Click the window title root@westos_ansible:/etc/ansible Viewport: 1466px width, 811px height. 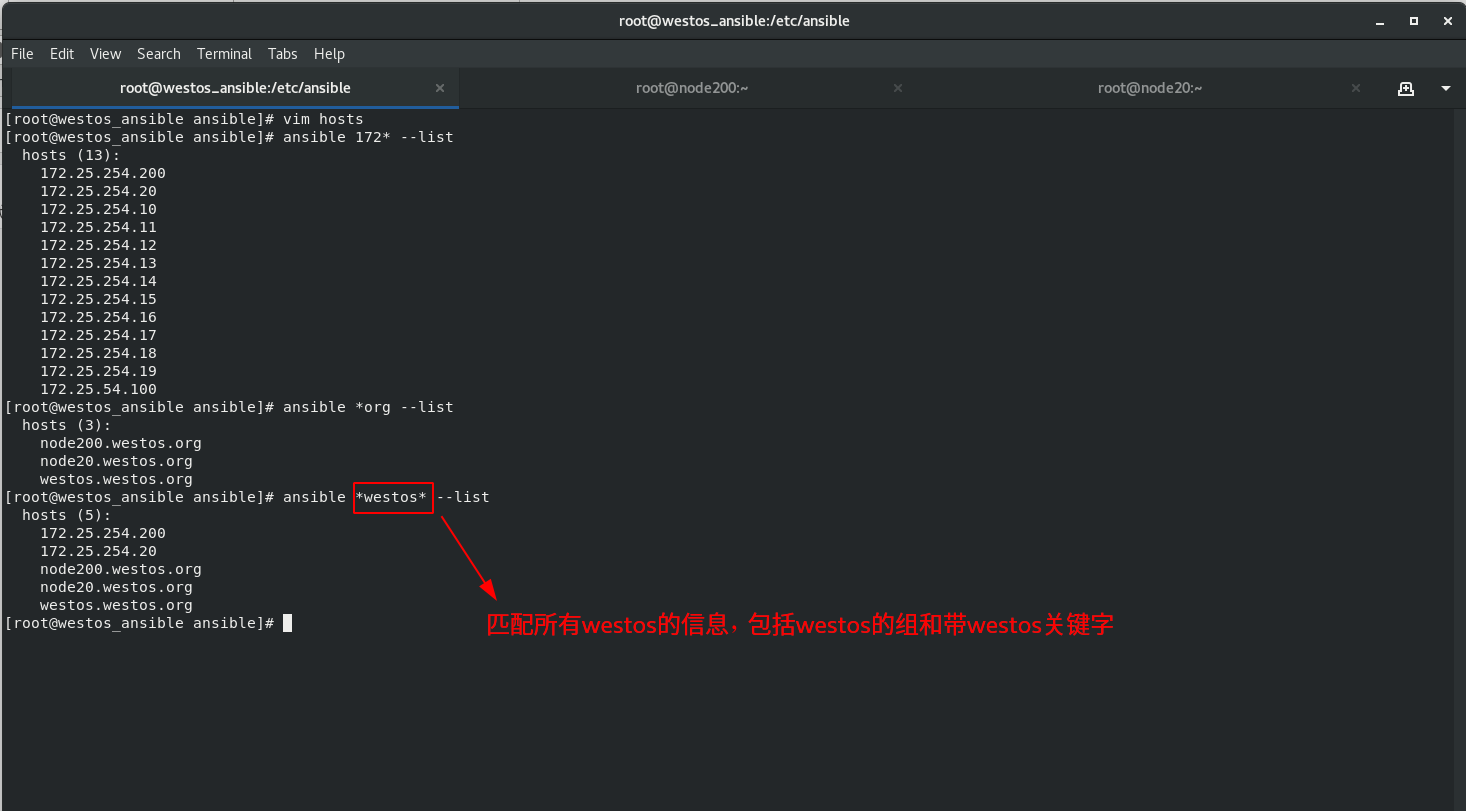[x=733, y=20]
